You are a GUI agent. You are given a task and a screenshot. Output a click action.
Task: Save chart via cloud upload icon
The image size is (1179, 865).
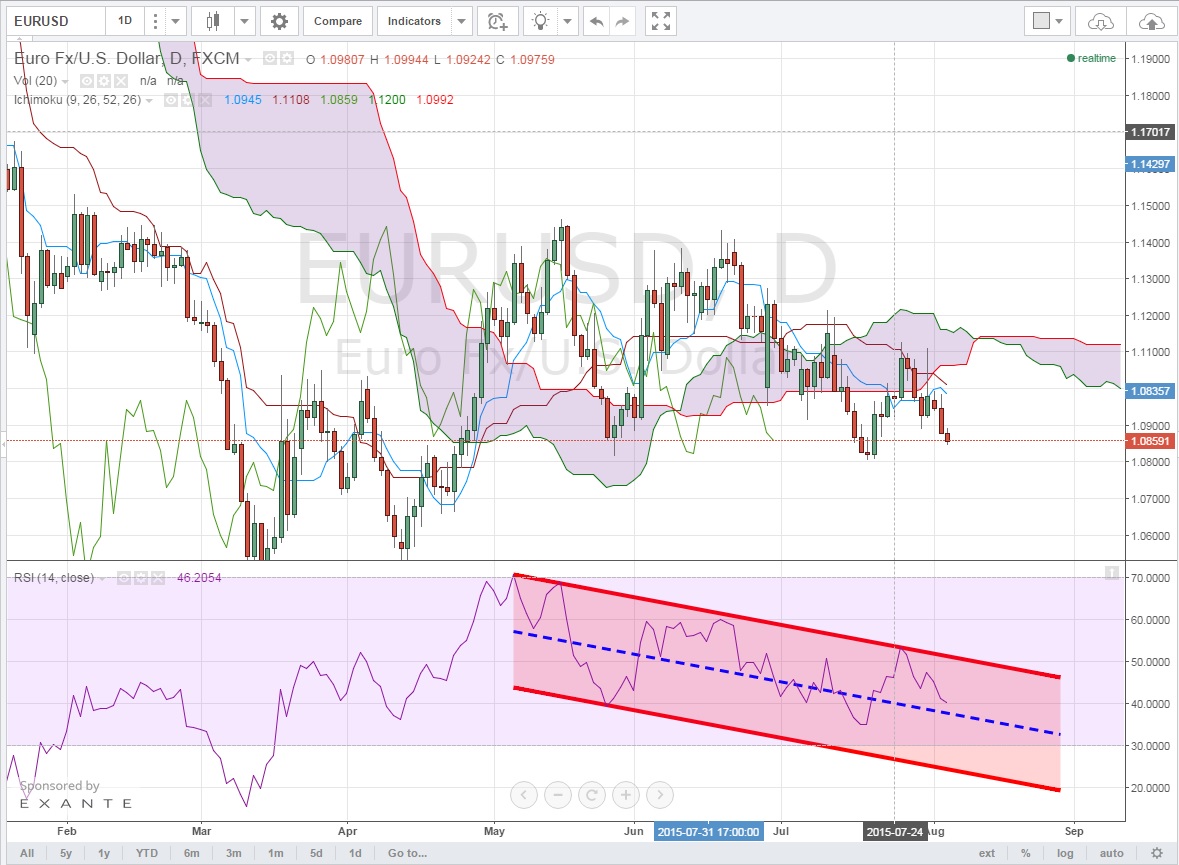tap(1152, 21)
